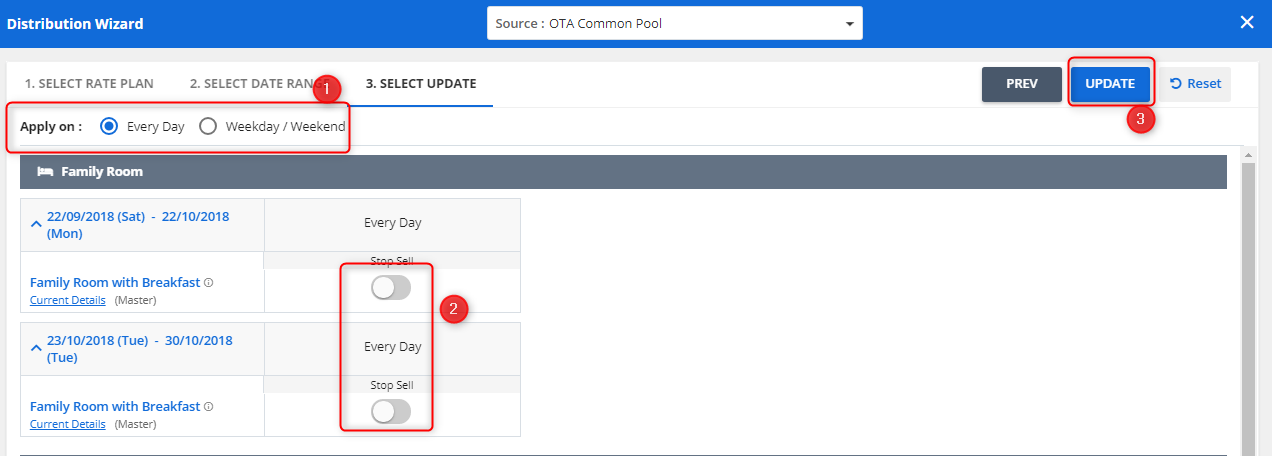Open Current Details link under 23/10/2018 range
This screenshot has height=456, width=1272.
click(68, 424)
